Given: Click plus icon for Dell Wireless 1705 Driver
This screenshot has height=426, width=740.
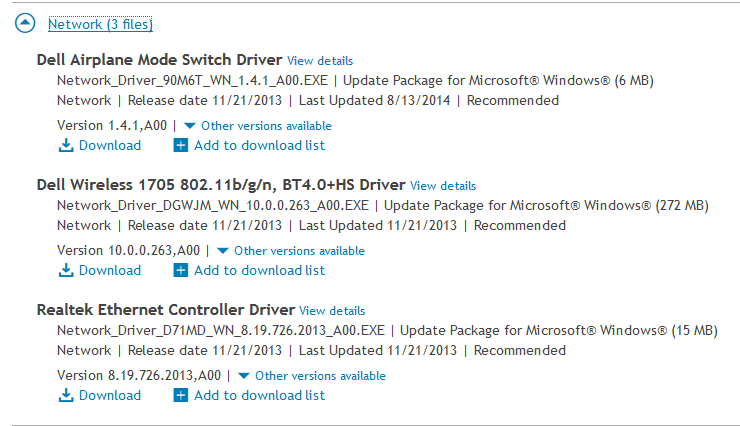Looking at the screenshot, I should click(181, 270).
